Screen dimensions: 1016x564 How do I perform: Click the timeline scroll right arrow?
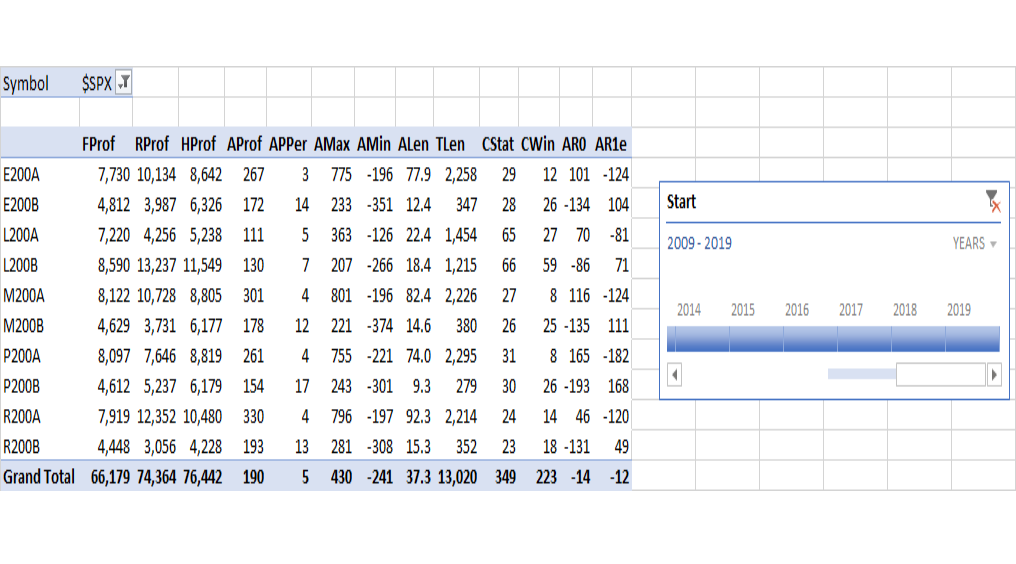pos(994,375)
